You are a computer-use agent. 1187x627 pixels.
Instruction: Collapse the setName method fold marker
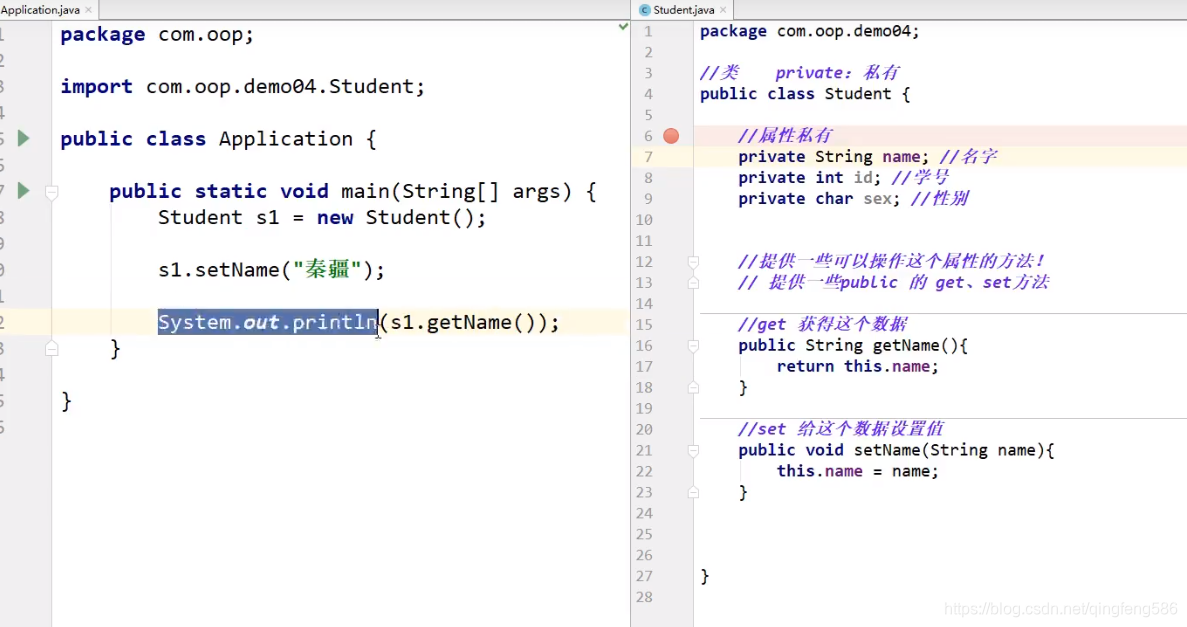693,451
